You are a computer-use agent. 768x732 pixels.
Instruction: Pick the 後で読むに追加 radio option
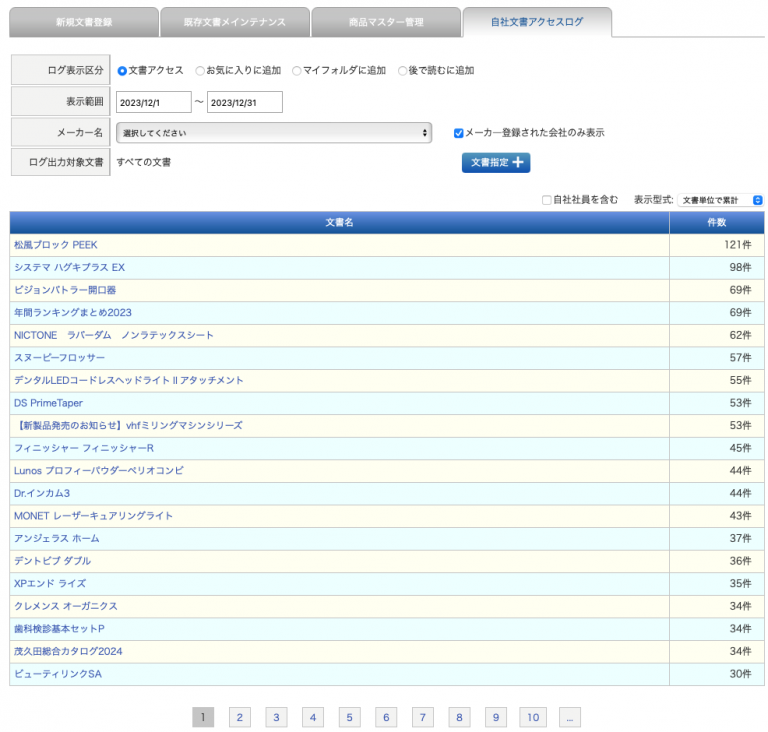[x=402, y=71]
